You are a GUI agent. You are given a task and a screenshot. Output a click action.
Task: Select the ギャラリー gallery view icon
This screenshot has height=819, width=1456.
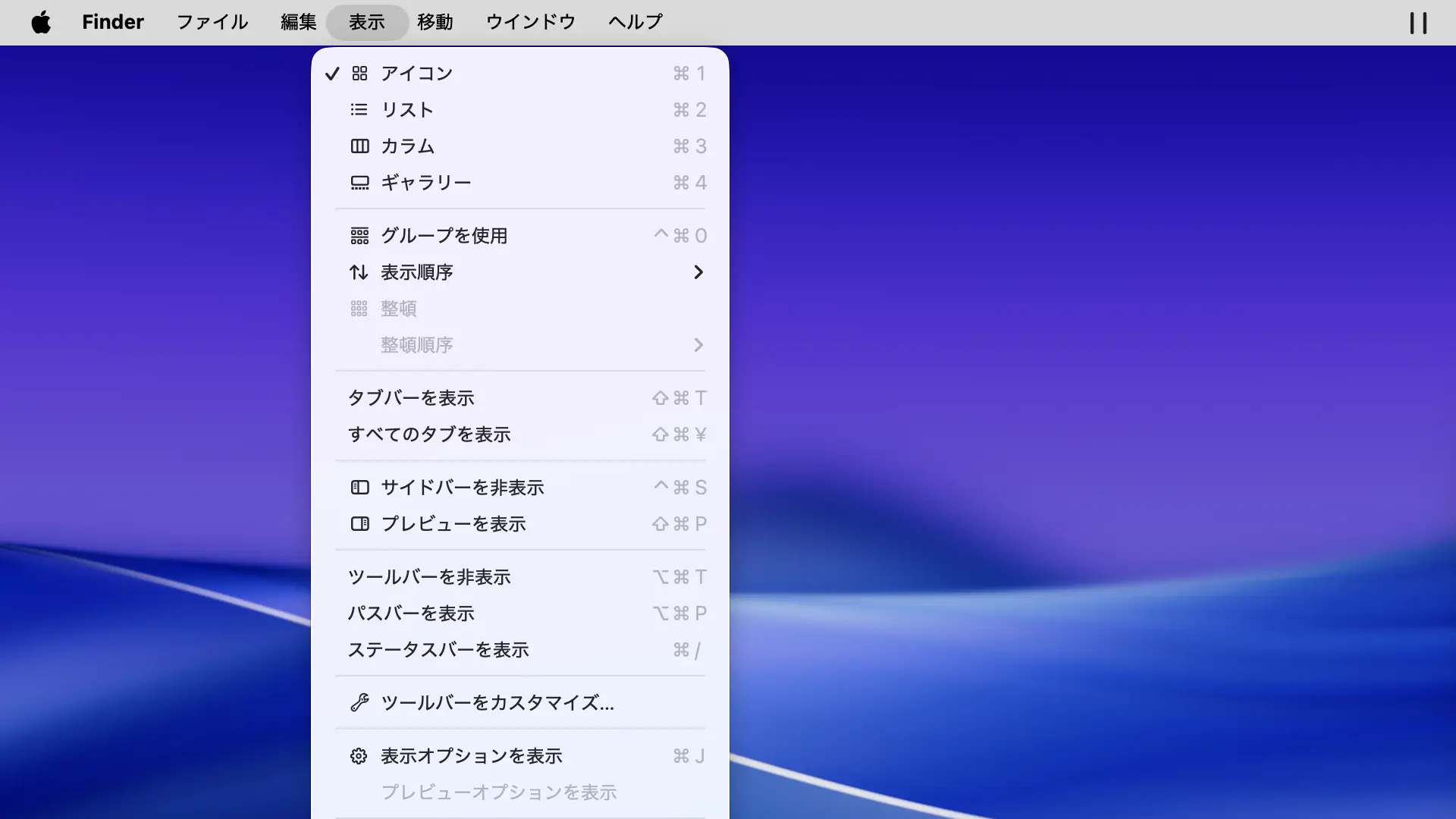point(359,183)
